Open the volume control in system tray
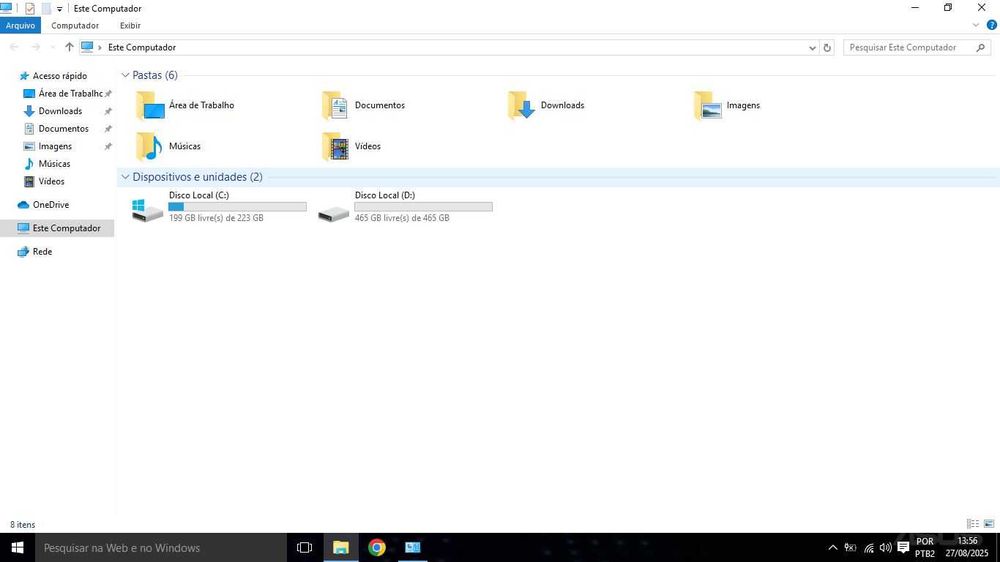The width and height of the screenshot is (1000, 562). coord(885,547)
